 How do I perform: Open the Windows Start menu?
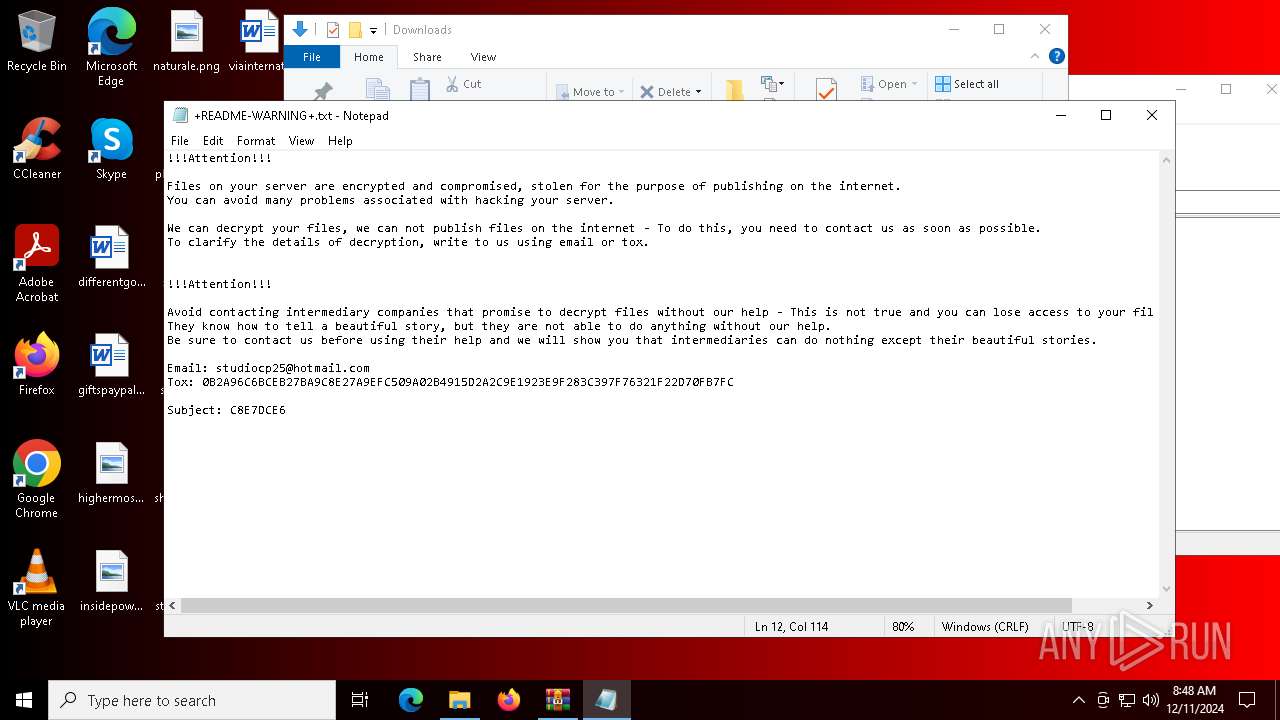click(24, 700)
